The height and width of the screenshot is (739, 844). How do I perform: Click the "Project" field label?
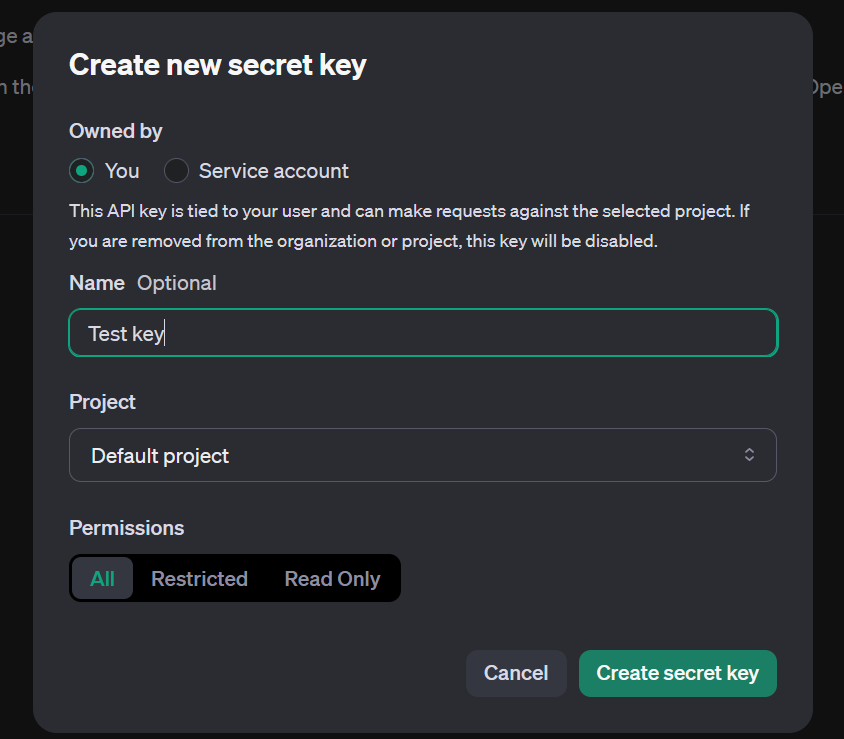tap(102, 402)
